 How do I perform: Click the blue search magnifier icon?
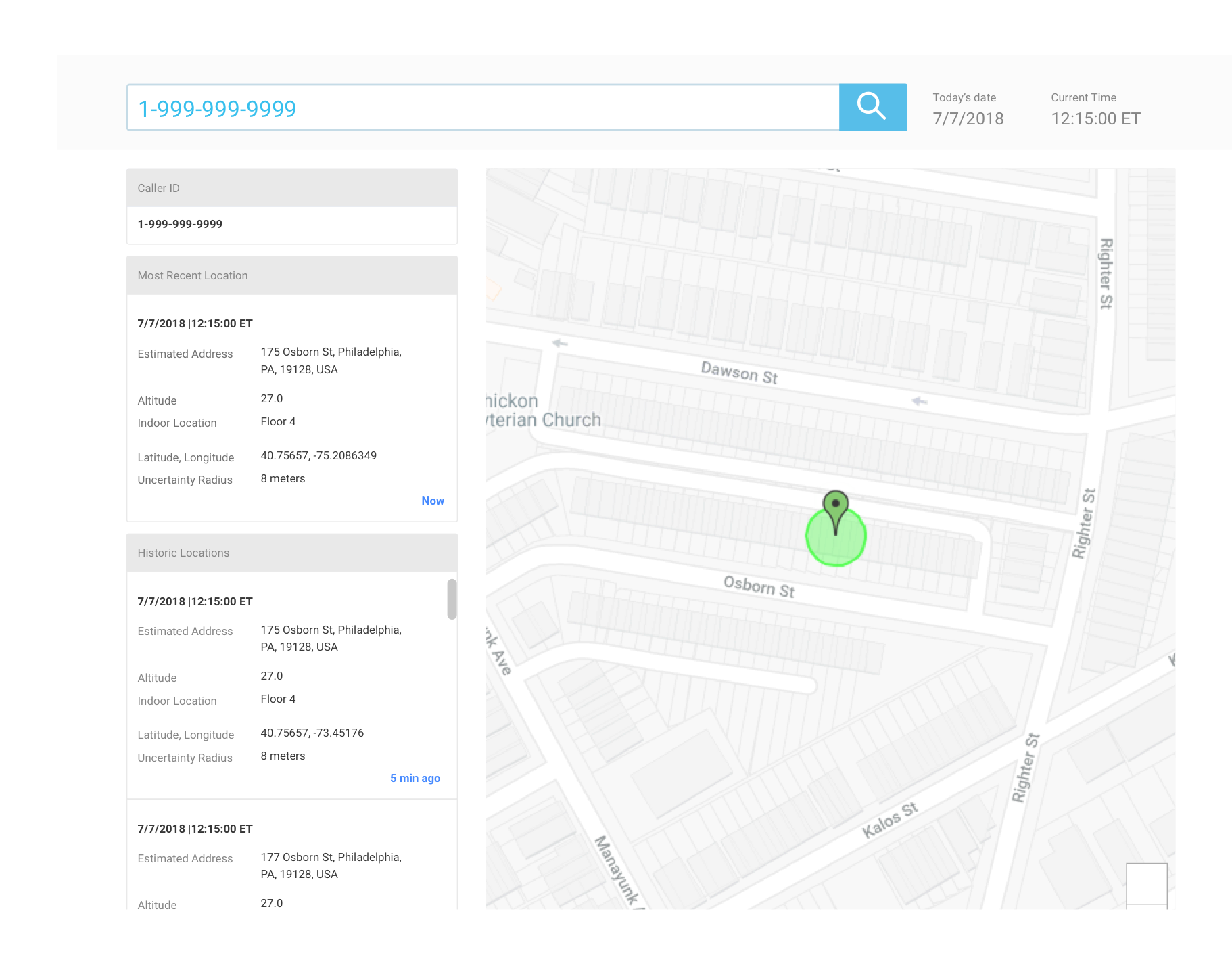[x=872, y=106]
